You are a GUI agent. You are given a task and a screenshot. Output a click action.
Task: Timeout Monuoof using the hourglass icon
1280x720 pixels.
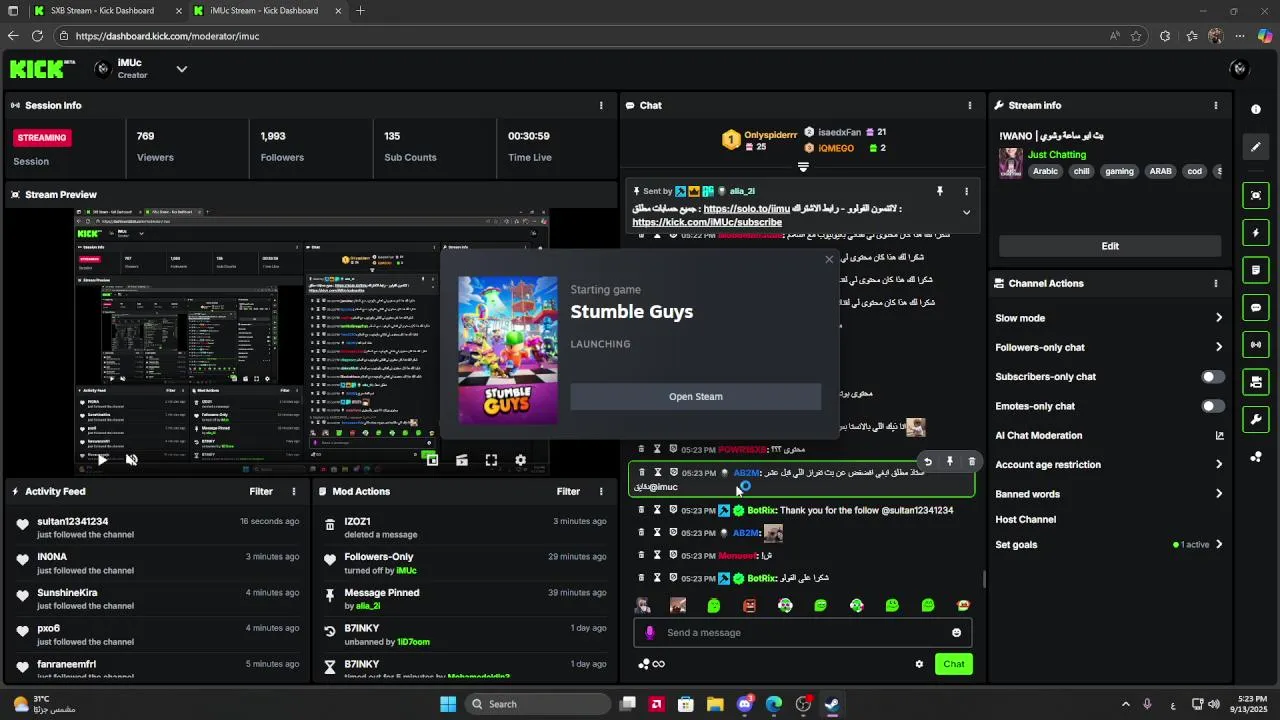(657, 555)
